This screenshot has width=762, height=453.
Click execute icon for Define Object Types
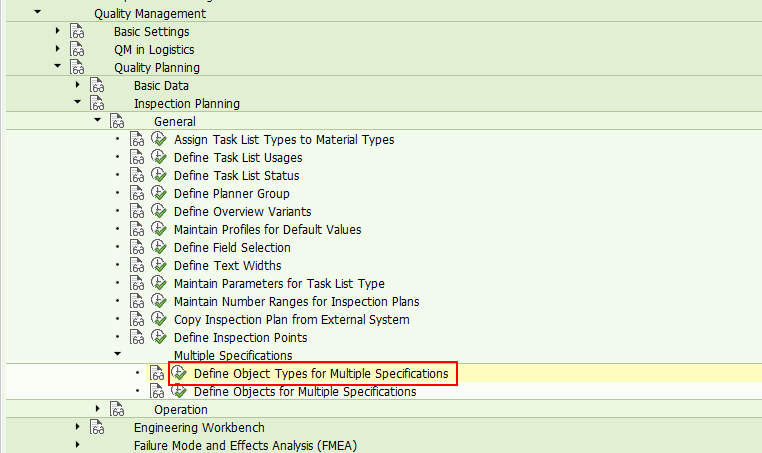[179, 374]
